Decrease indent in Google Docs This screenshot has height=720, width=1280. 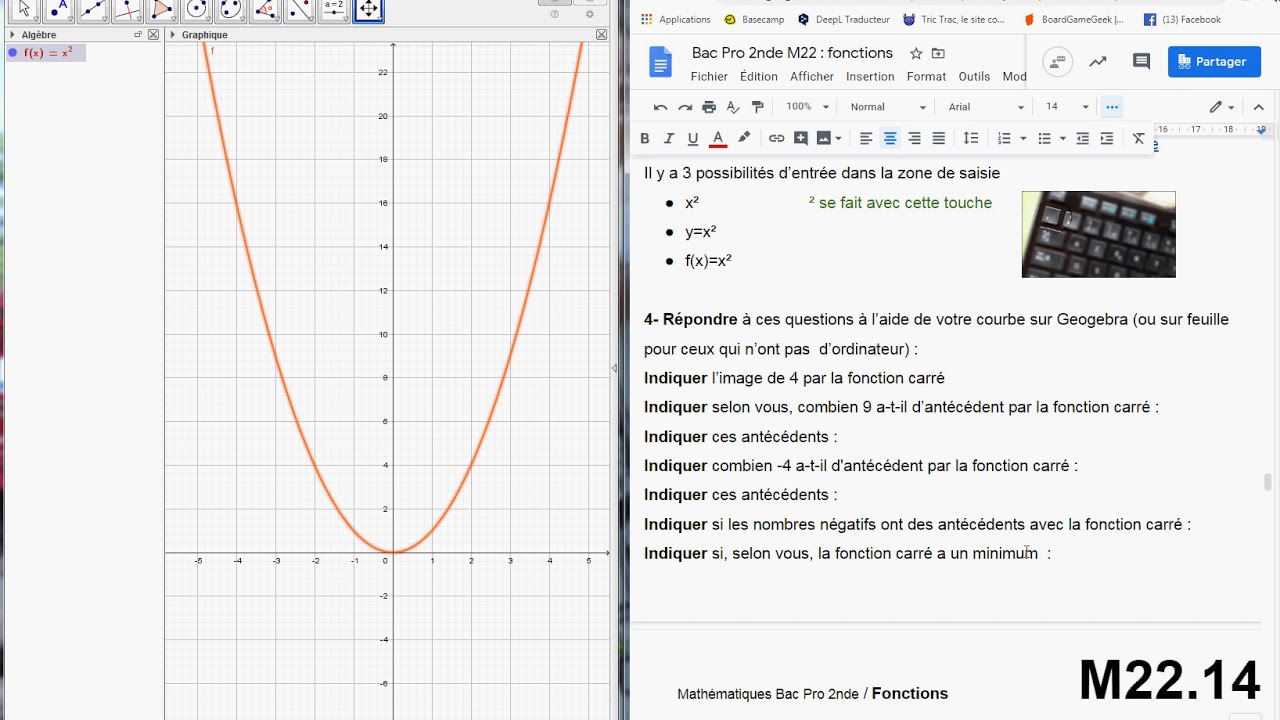(x=1082, y=138)
